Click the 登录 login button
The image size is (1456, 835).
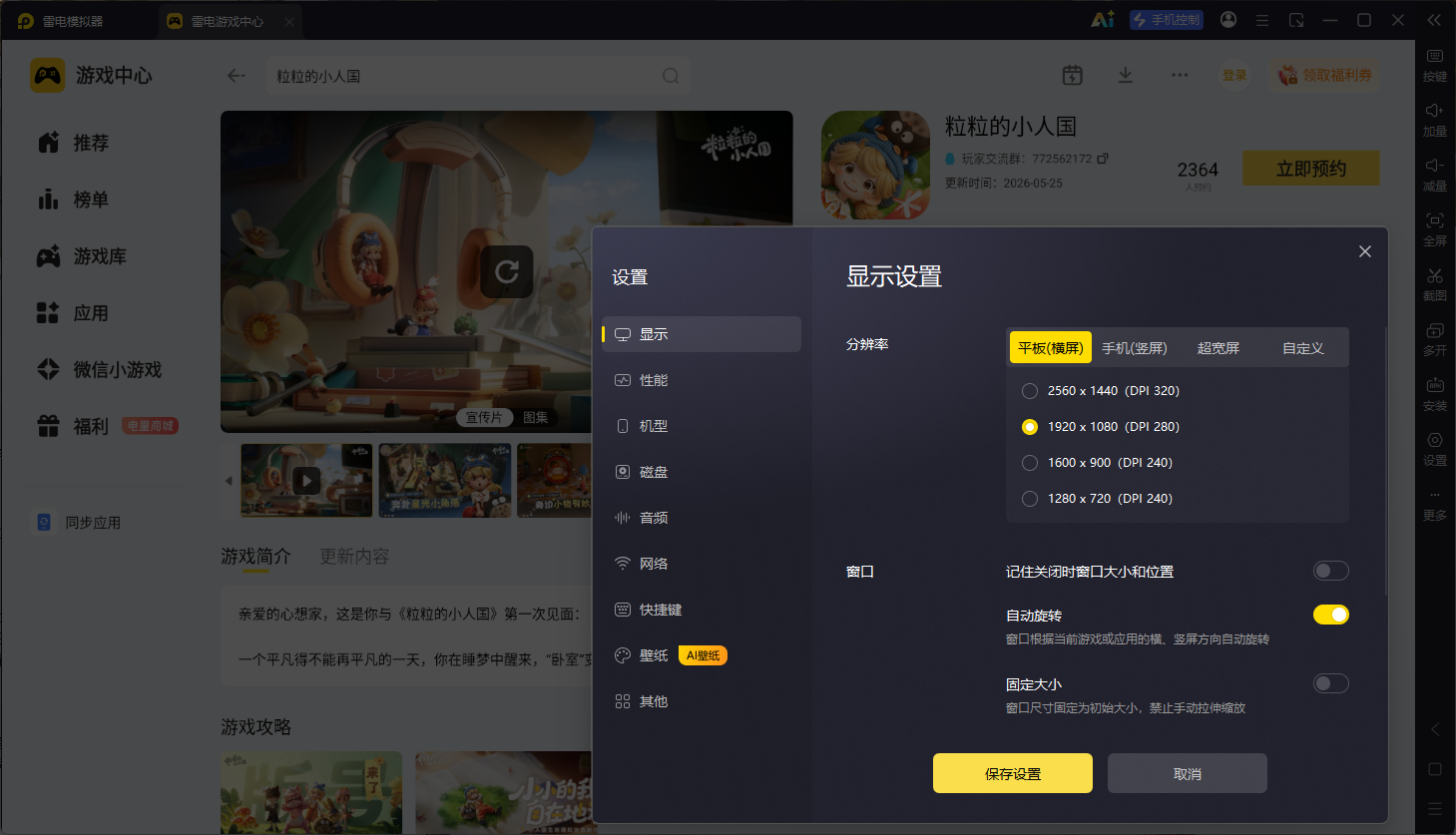(1234, 75)
